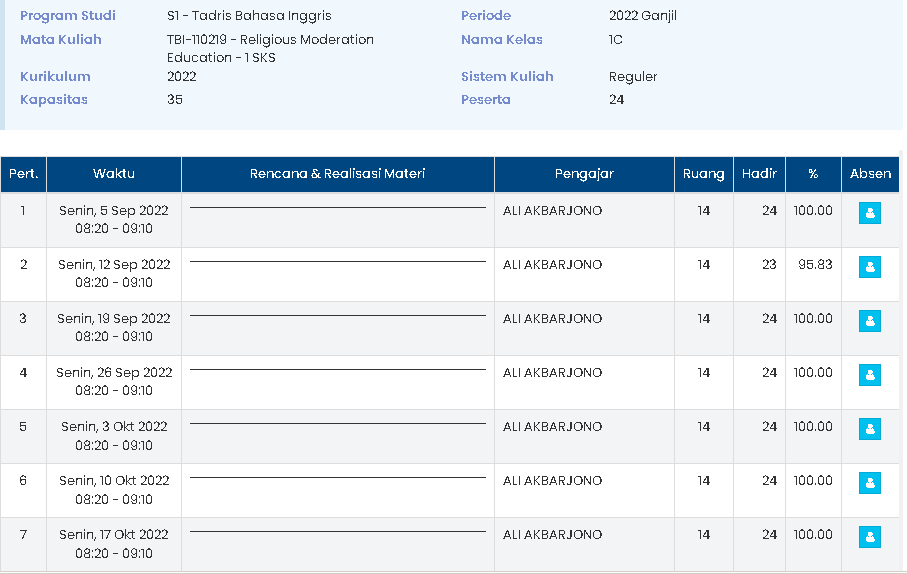Click the 95.83 percentage value
Screen dimensions: 907x574
tap(815, 265)
